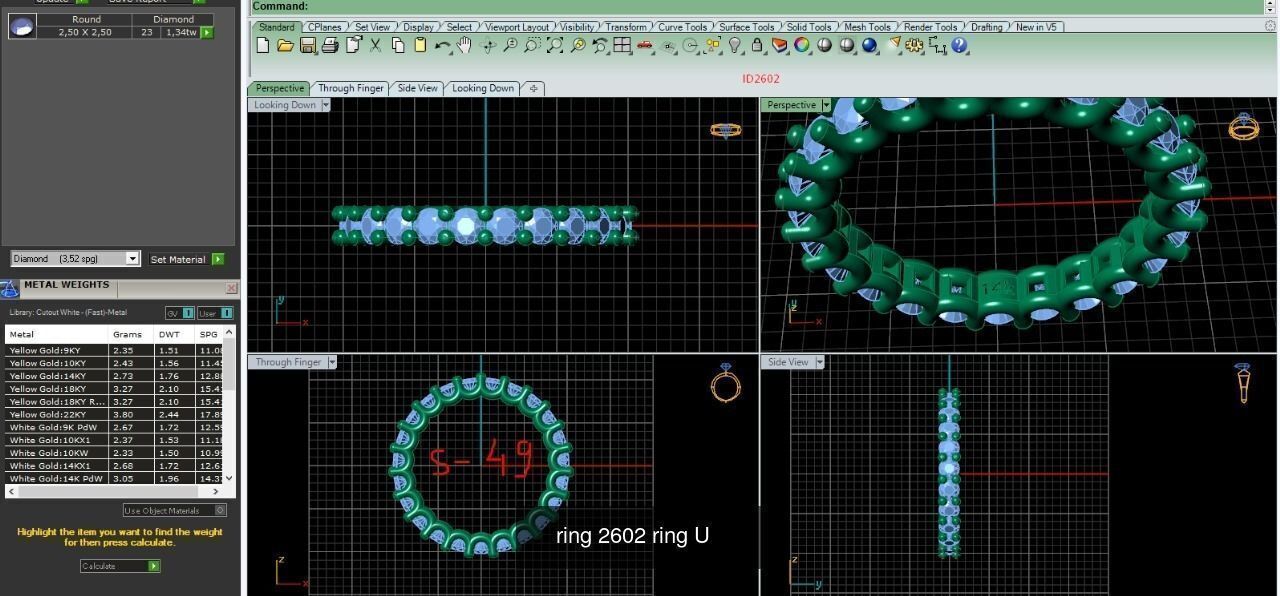Click the red car Named views icon

645,45
